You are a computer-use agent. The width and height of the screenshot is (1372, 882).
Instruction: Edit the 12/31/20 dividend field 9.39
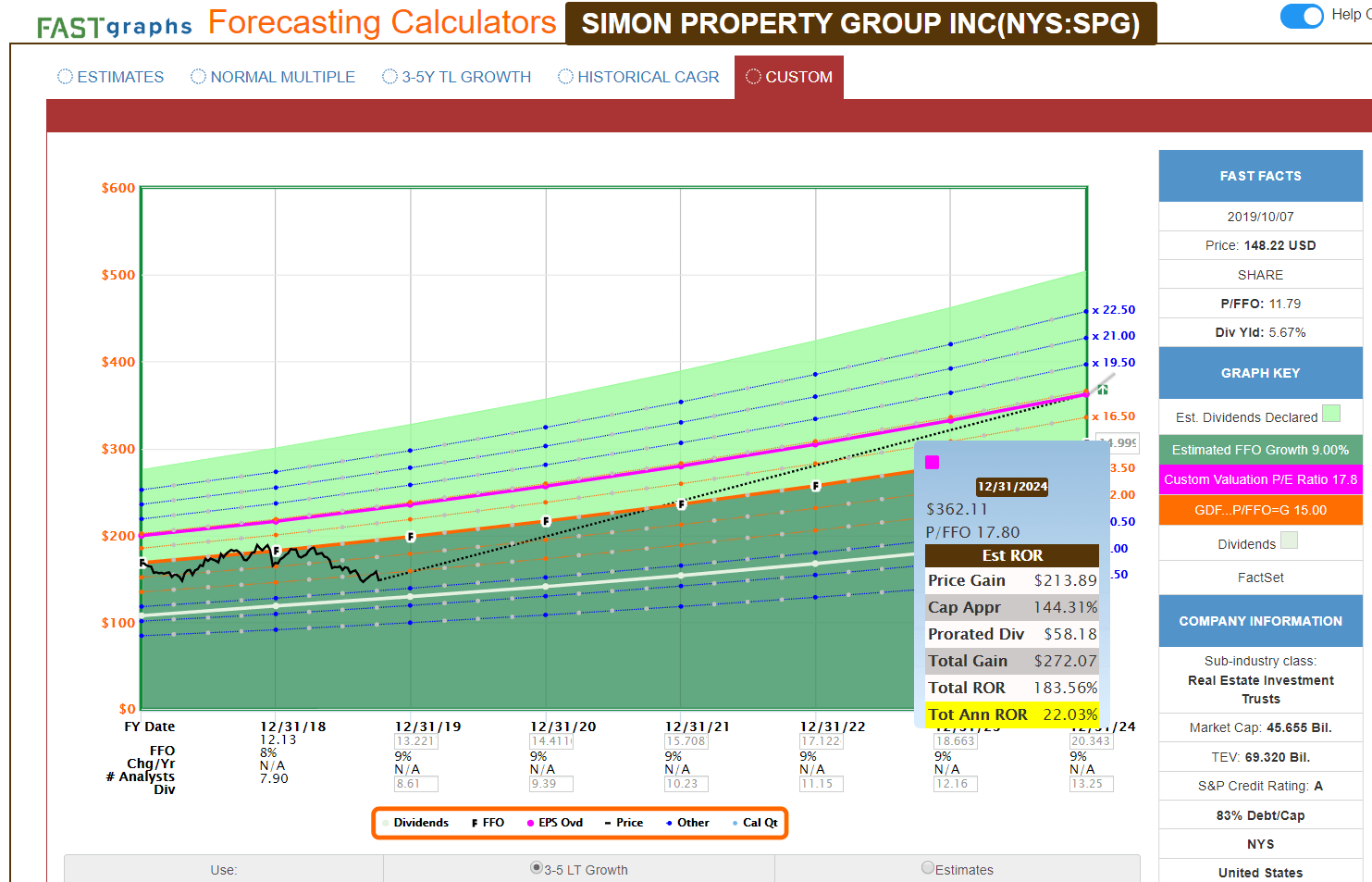pos(550,784)
